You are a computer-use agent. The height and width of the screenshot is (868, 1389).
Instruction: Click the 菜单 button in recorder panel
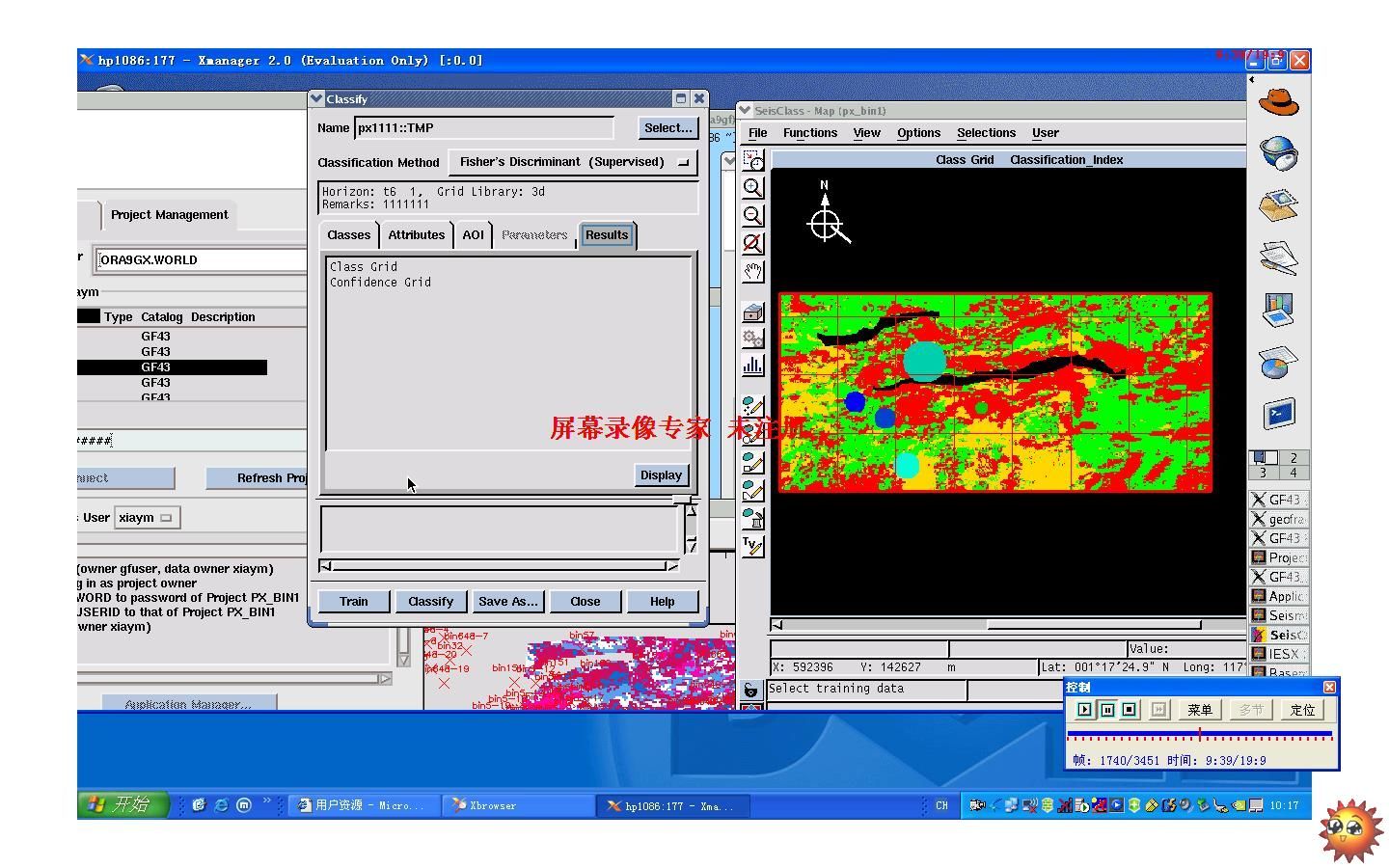tap(1200, 710)
